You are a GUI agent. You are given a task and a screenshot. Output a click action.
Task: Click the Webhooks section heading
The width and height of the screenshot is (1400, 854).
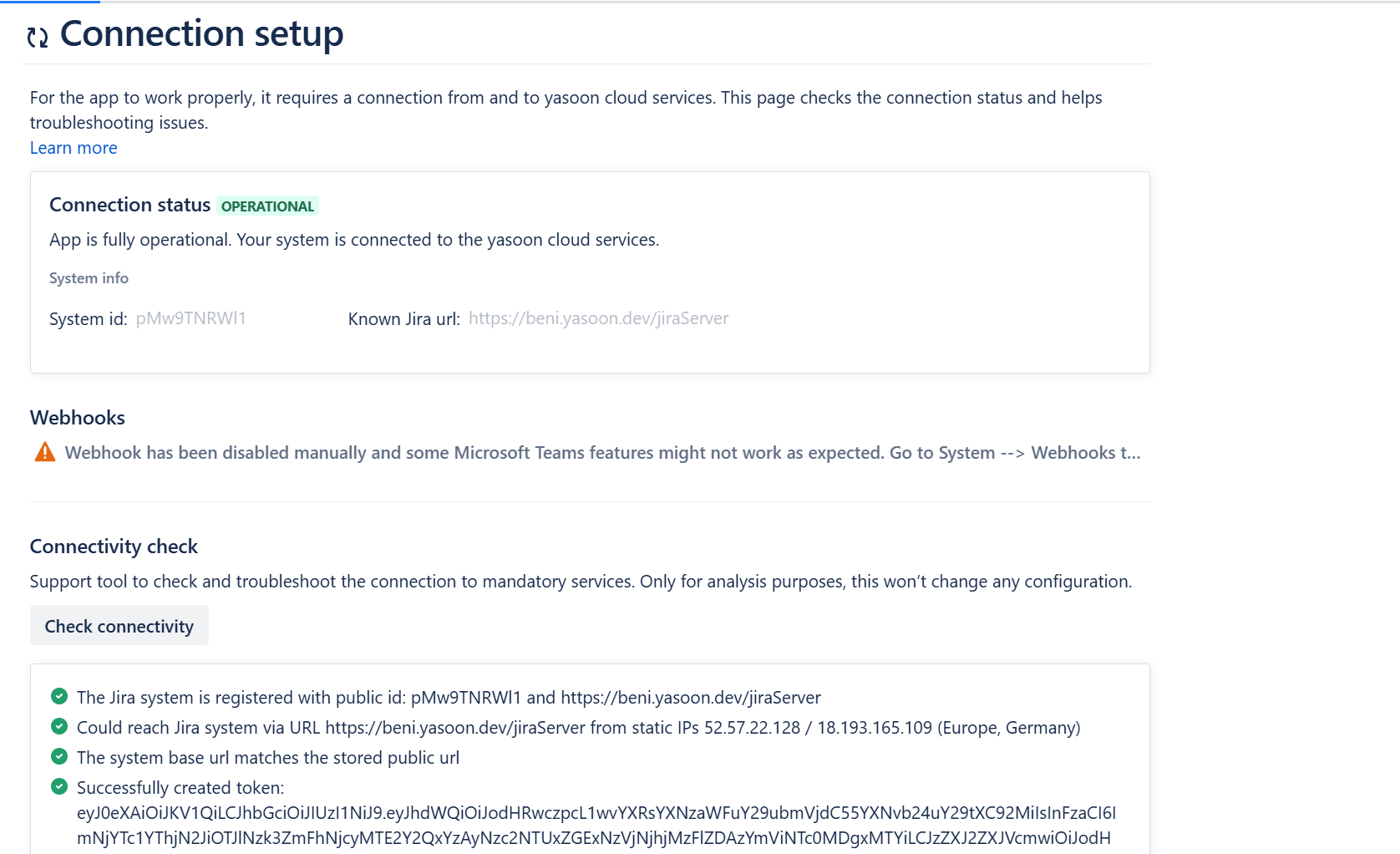78,418
